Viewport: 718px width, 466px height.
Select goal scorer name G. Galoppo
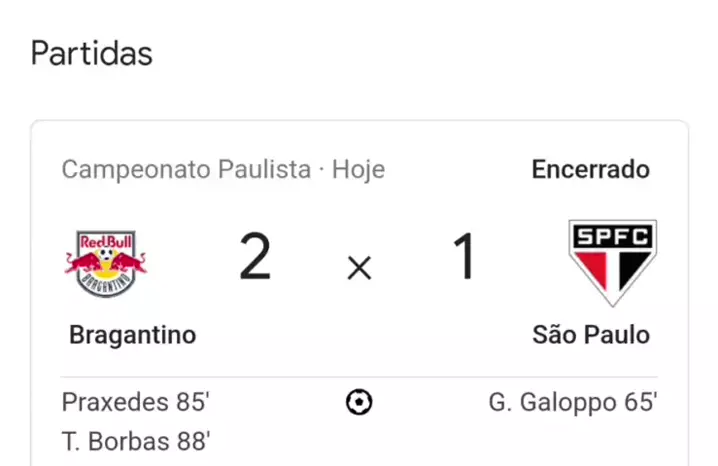pos(549,402)
